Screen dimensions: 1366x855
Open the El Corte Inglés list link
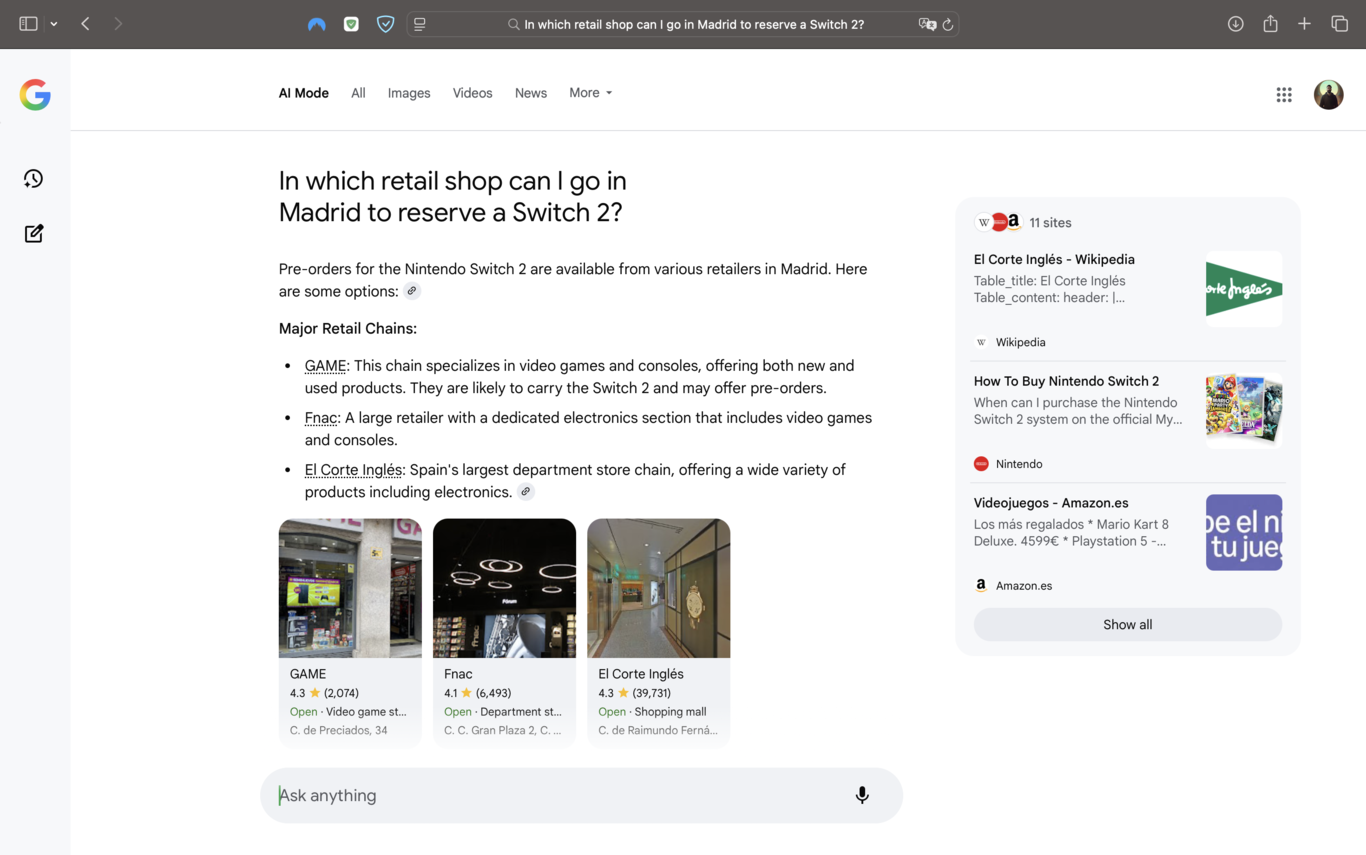coord(353,470)
